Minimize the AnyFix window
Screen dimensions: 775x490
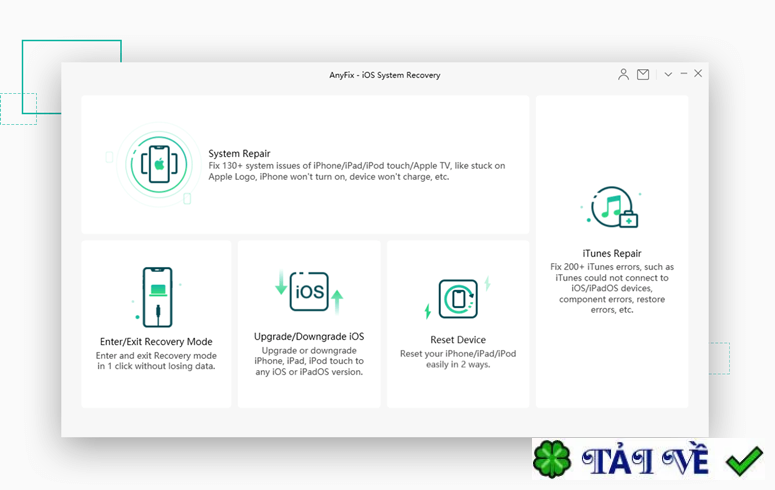[x=684, y=73]
